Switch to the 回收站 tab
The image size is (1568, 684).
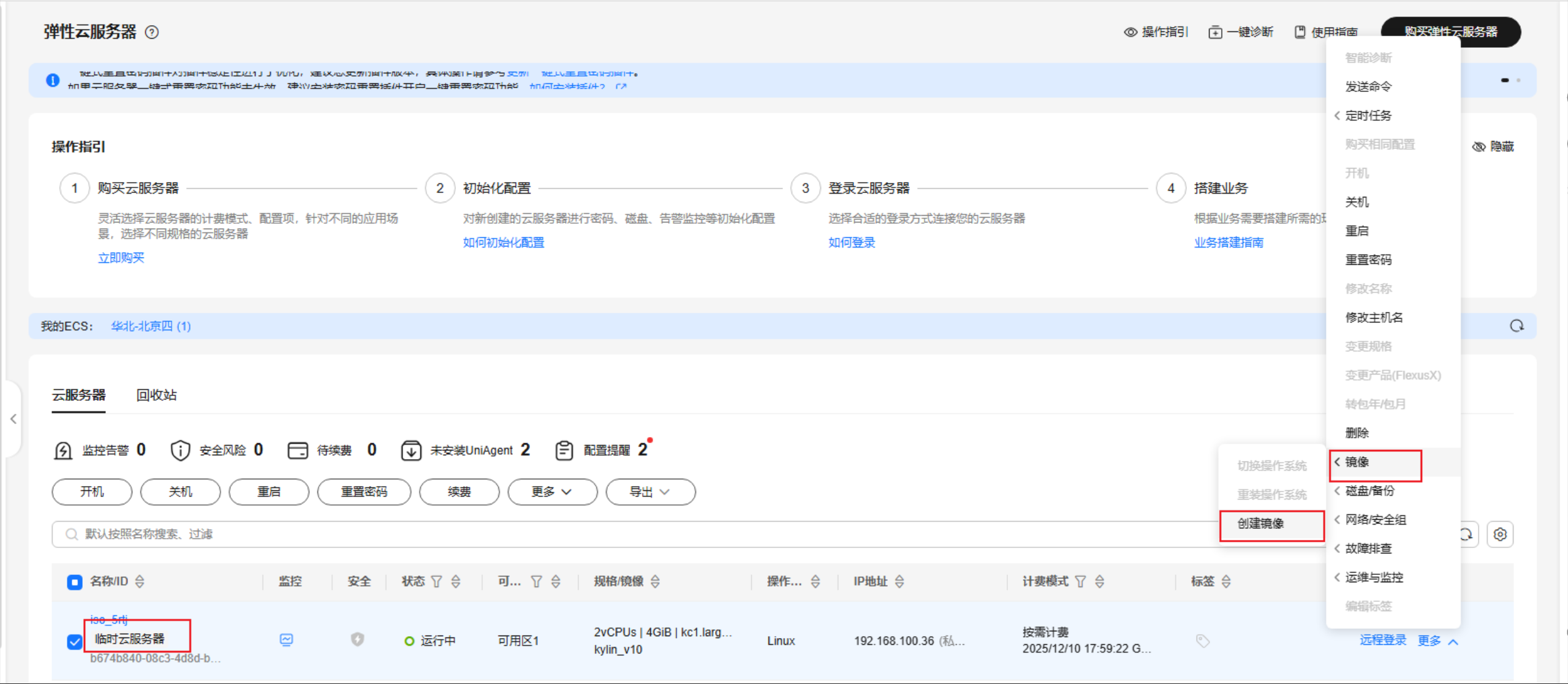click(x=156, y=395)
